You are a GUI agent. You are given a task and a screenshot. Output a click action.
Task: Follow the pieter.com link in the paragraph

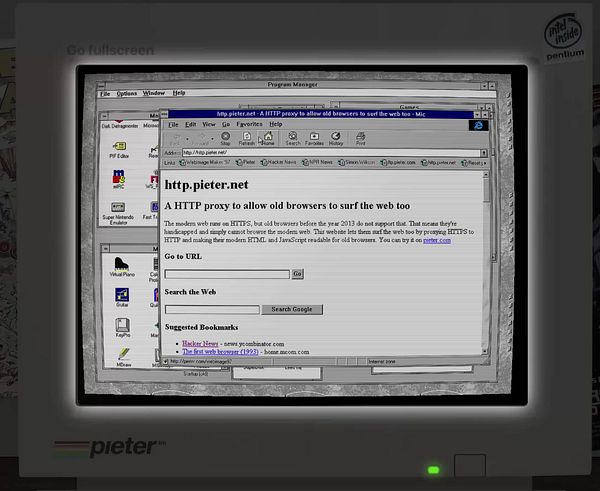[437, 240]
